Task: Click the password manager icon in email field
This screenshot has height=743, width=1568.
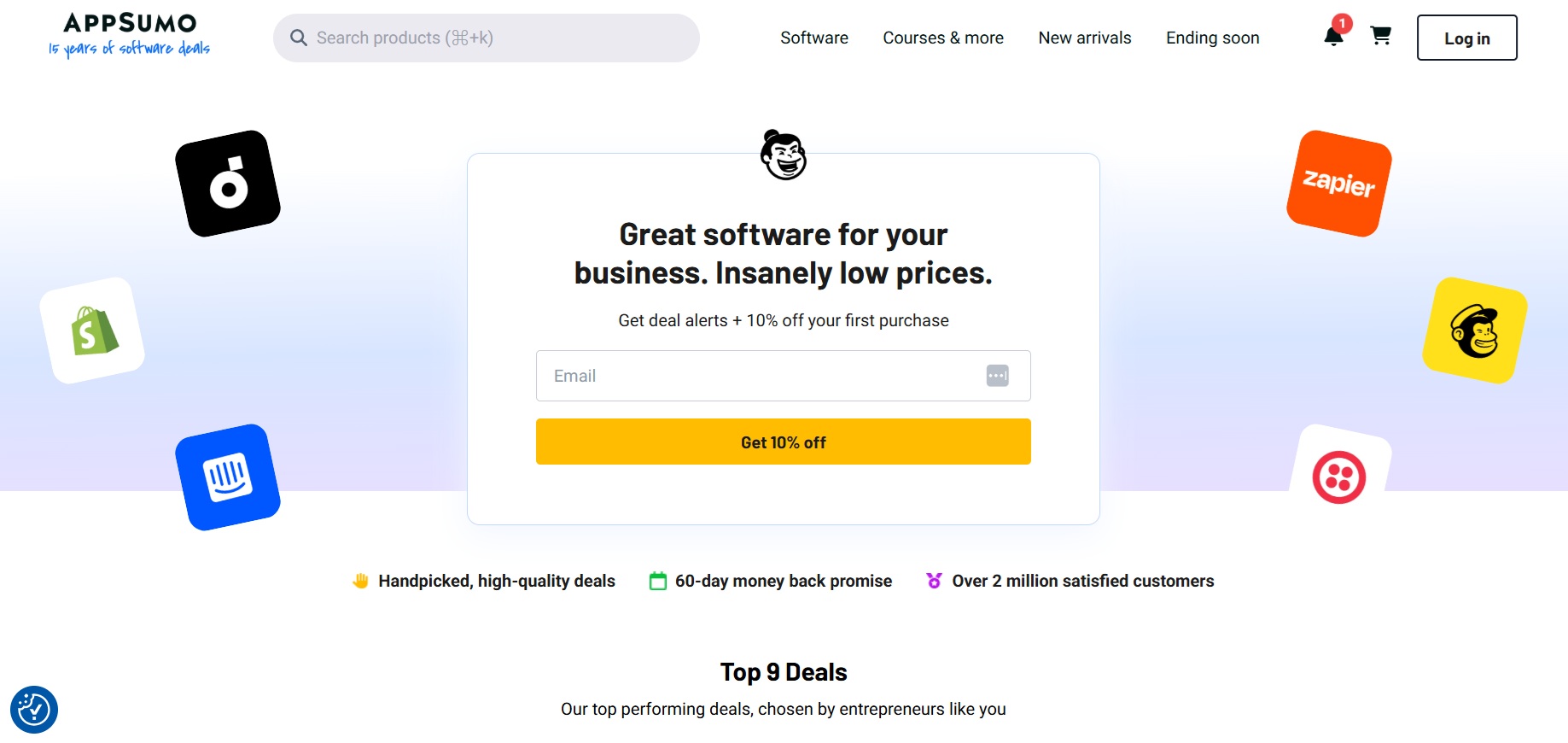Action: pos(997,376)
